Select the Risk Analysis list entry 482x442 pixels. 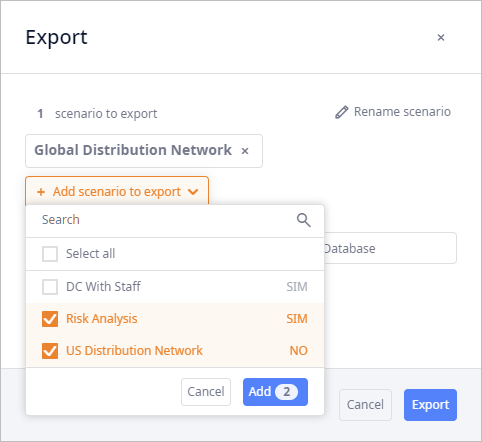(x=175, y=319)
